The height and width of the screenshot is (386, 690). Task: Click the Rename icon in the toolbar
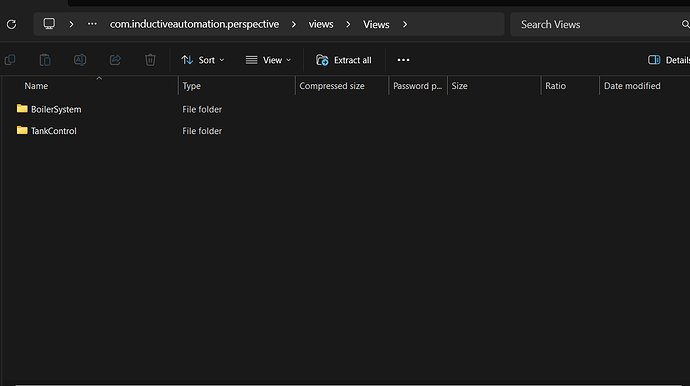pos(80,60)
